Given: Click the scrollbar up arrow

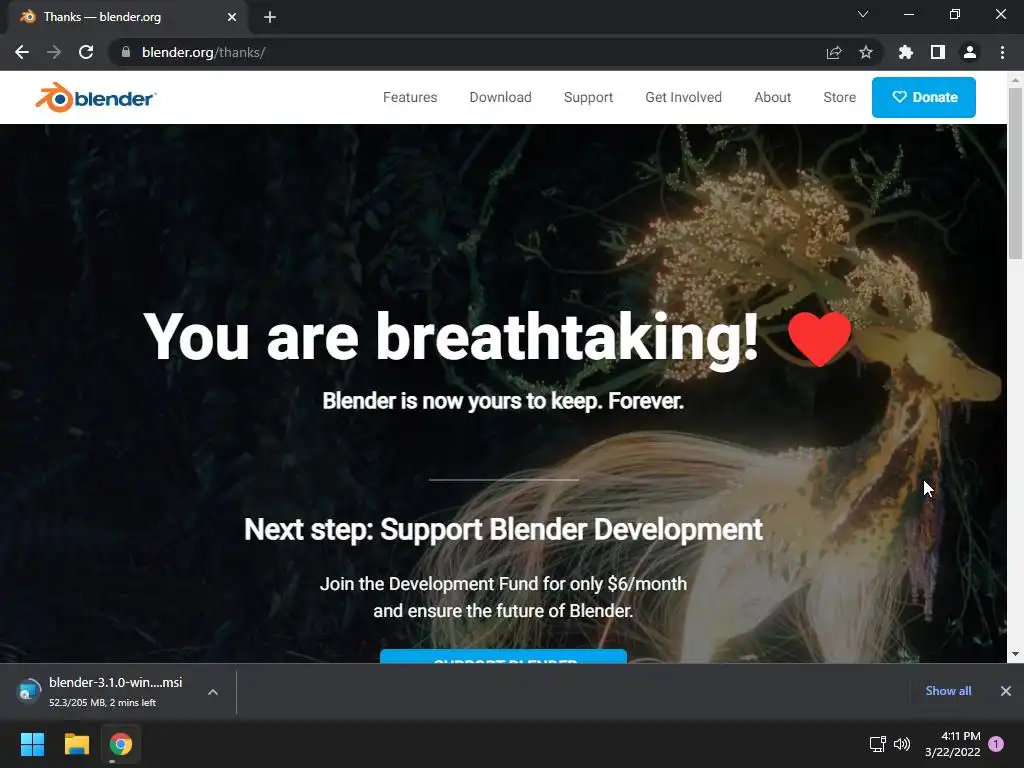Looking at the screenshot, I should tap(1015, 80).
